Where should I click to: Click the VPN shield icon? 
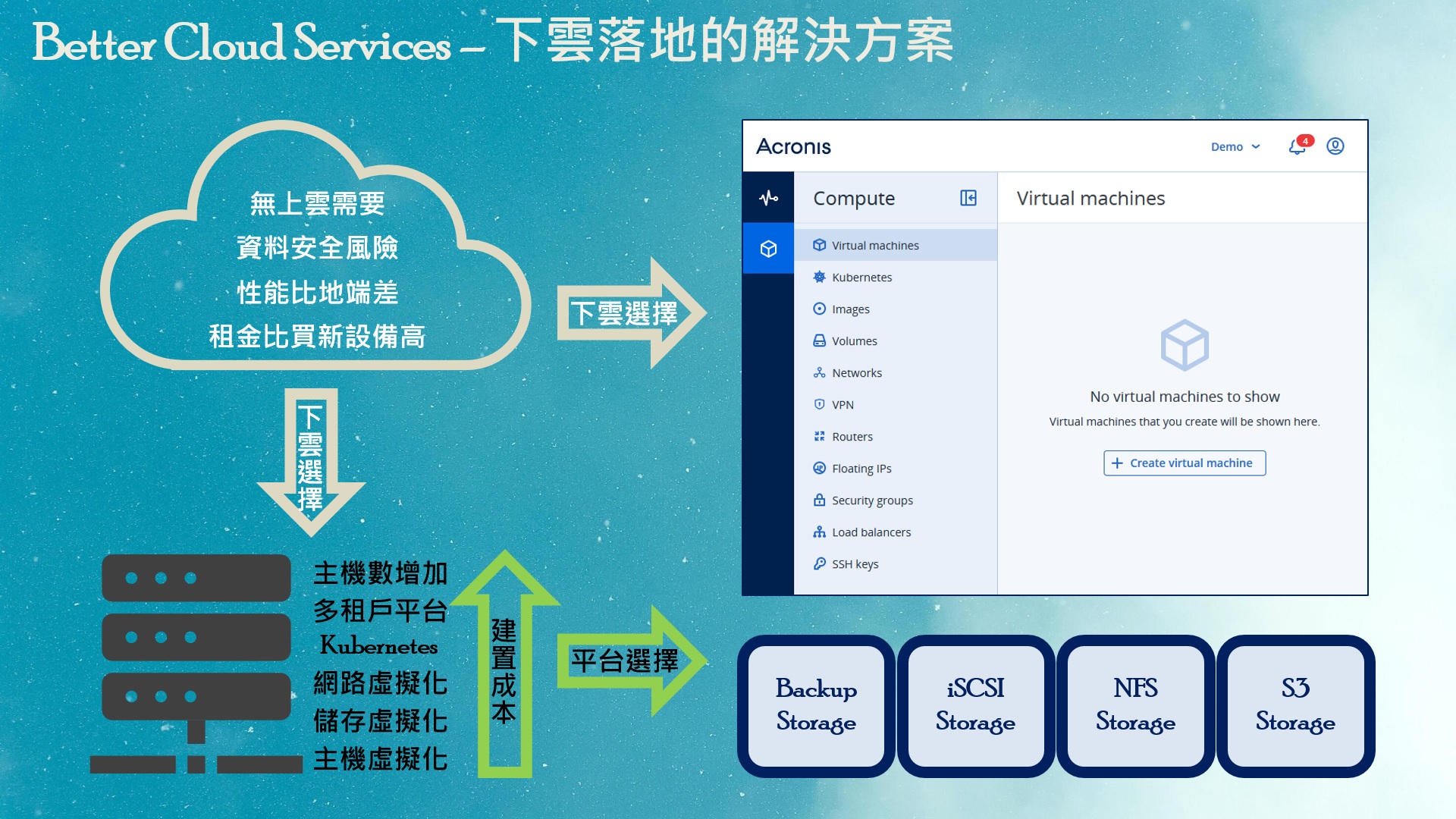tap(819, 404)
